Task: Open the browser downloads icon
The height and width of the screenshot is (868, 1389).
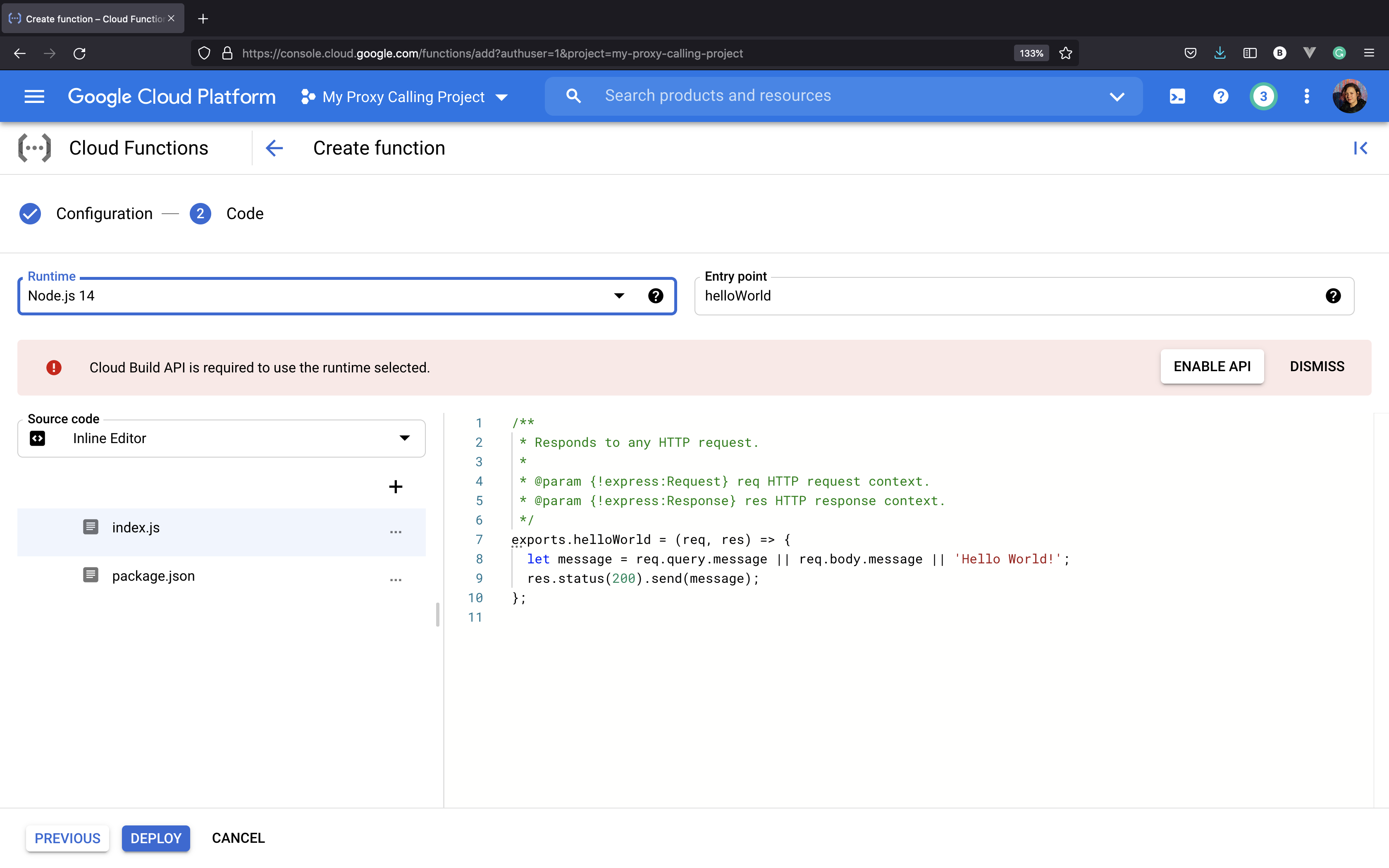Action: (x=1220, y=53)
